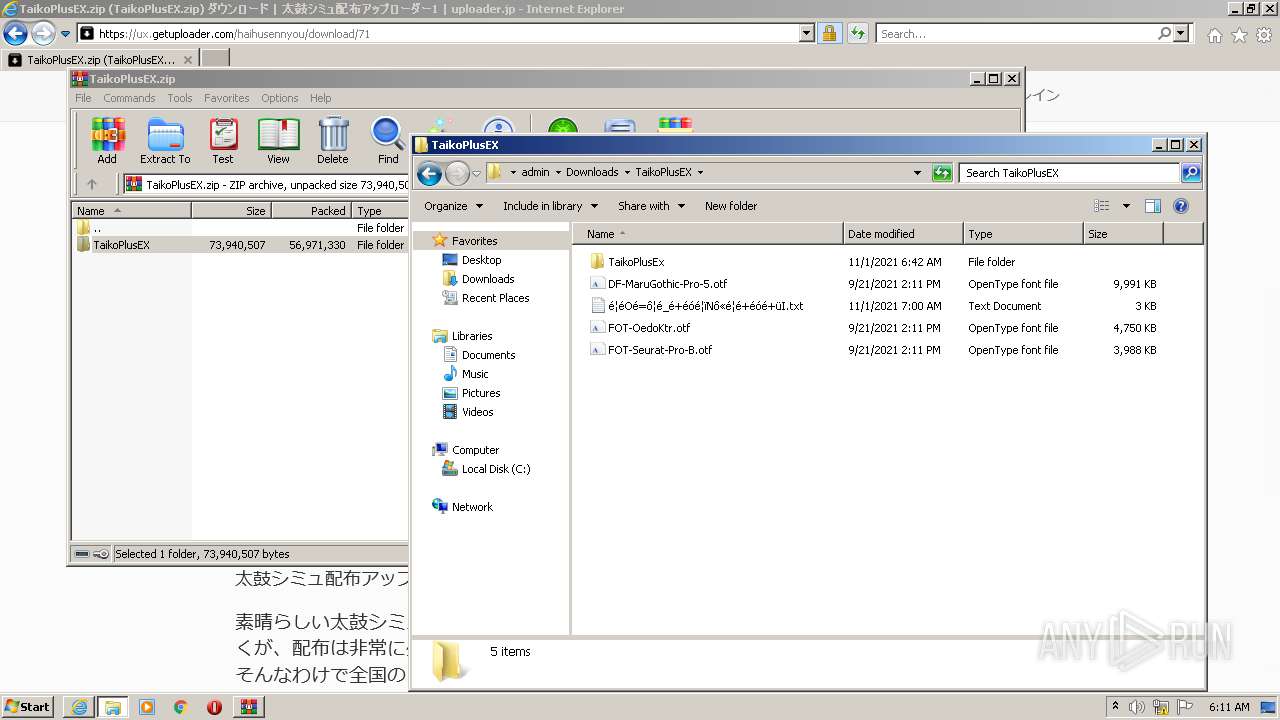1280x720 pixels.
Task: Select TaikoPlusEx folder in Explorer list
Action: [636, 262]
